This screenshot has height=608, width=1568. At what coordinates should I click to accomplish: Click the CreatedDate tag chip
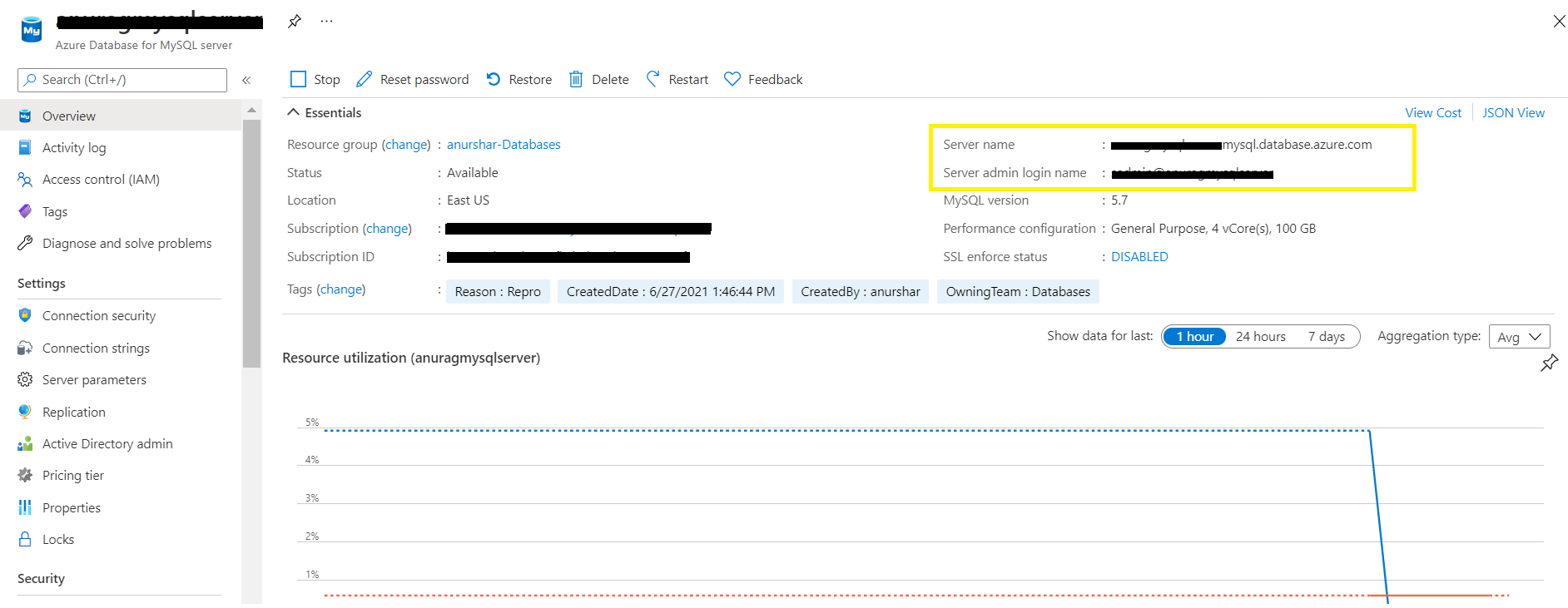671,291
